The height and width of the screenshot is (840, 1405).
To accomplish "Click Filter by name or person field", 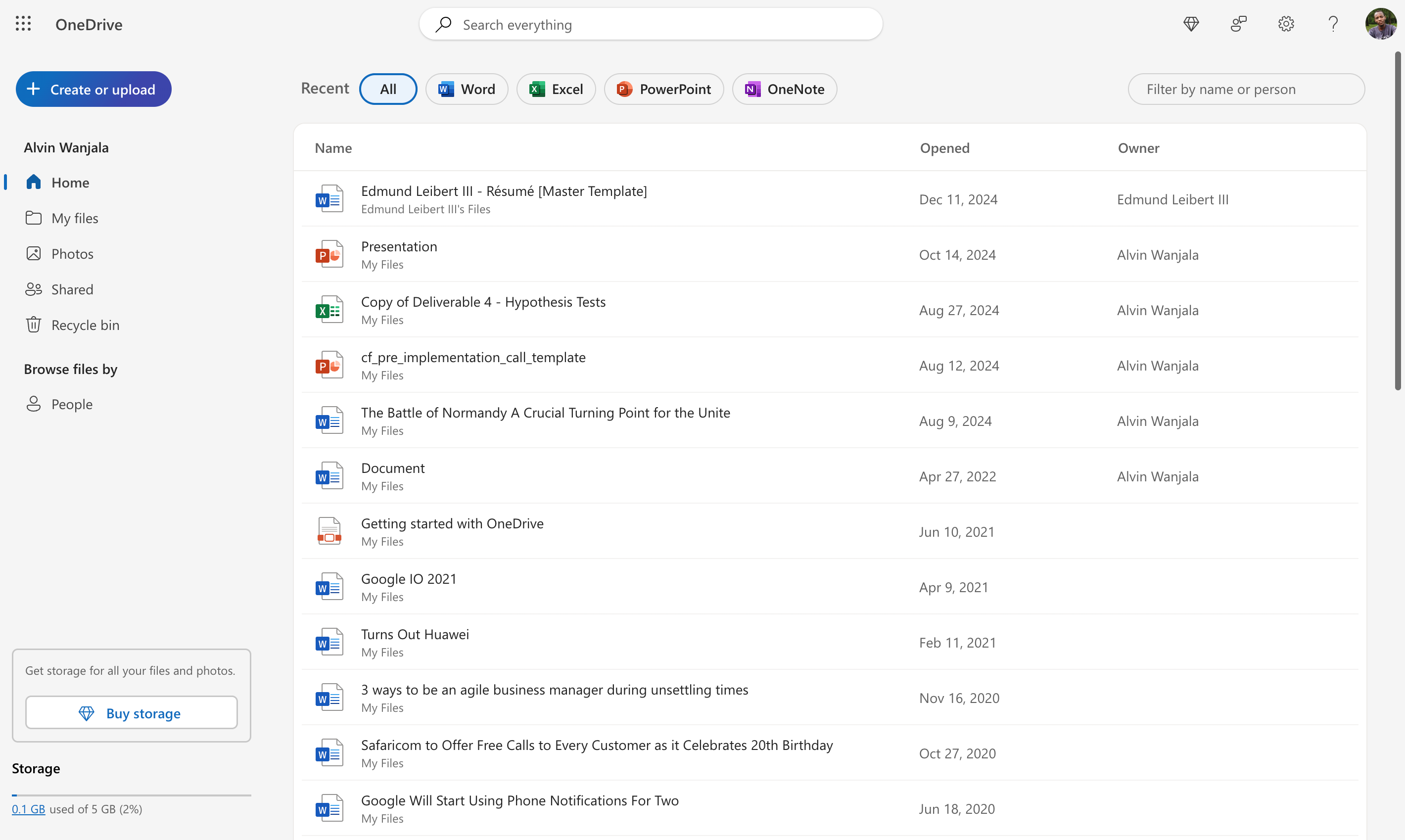I will 1246,89.
